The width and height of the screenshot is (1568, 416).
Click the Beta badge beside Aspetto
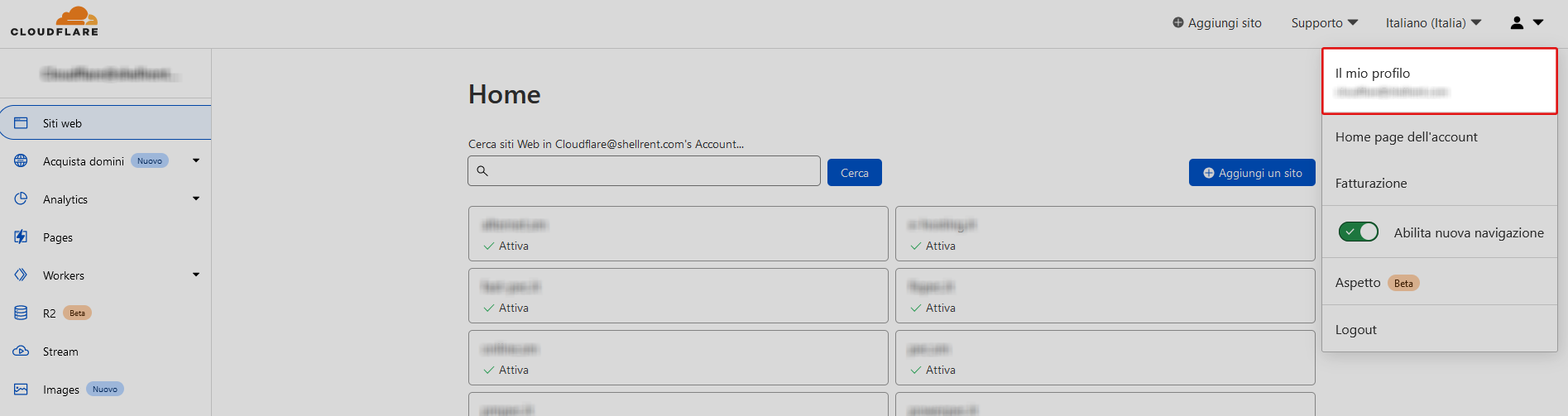(1403, 283)
